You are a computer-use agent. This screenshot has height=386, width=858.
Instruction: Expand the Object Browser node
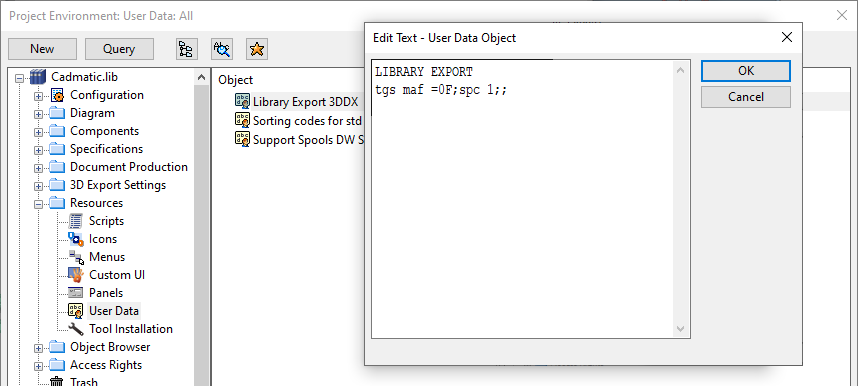click(x=38, y=348)
